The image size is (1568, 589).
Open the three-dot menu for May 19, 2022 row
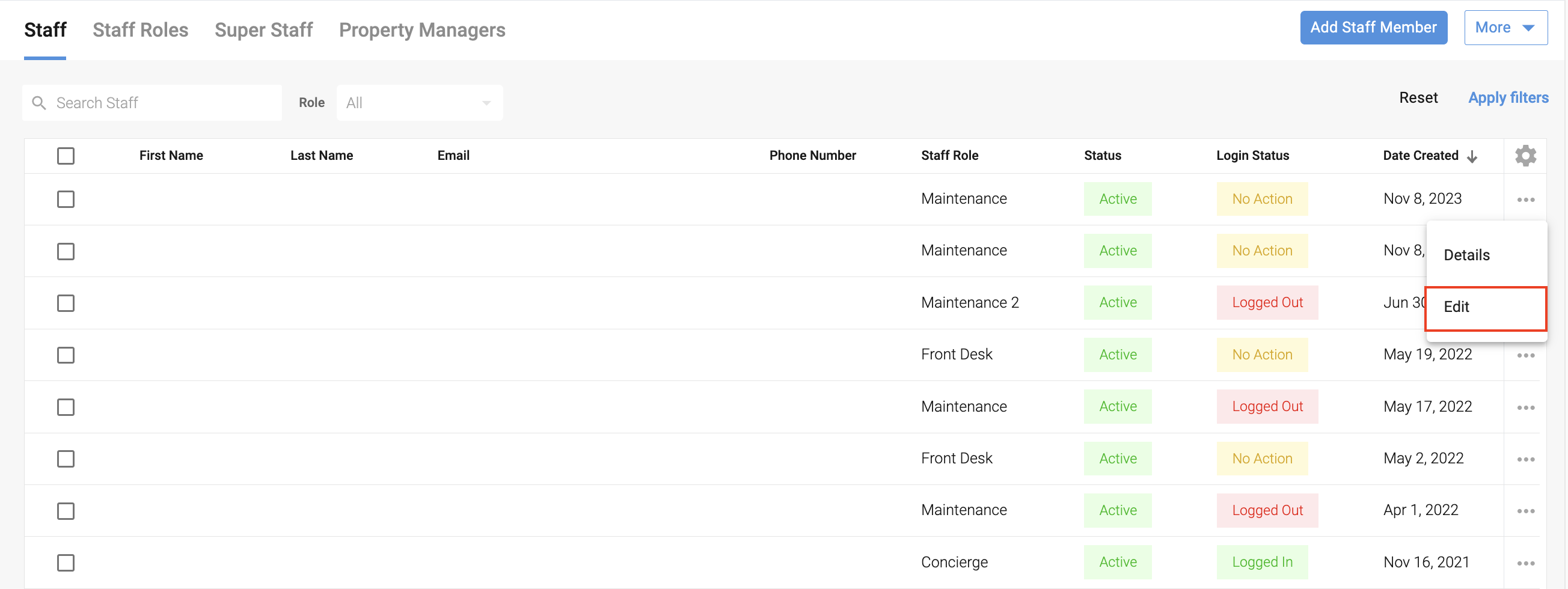1525,355
